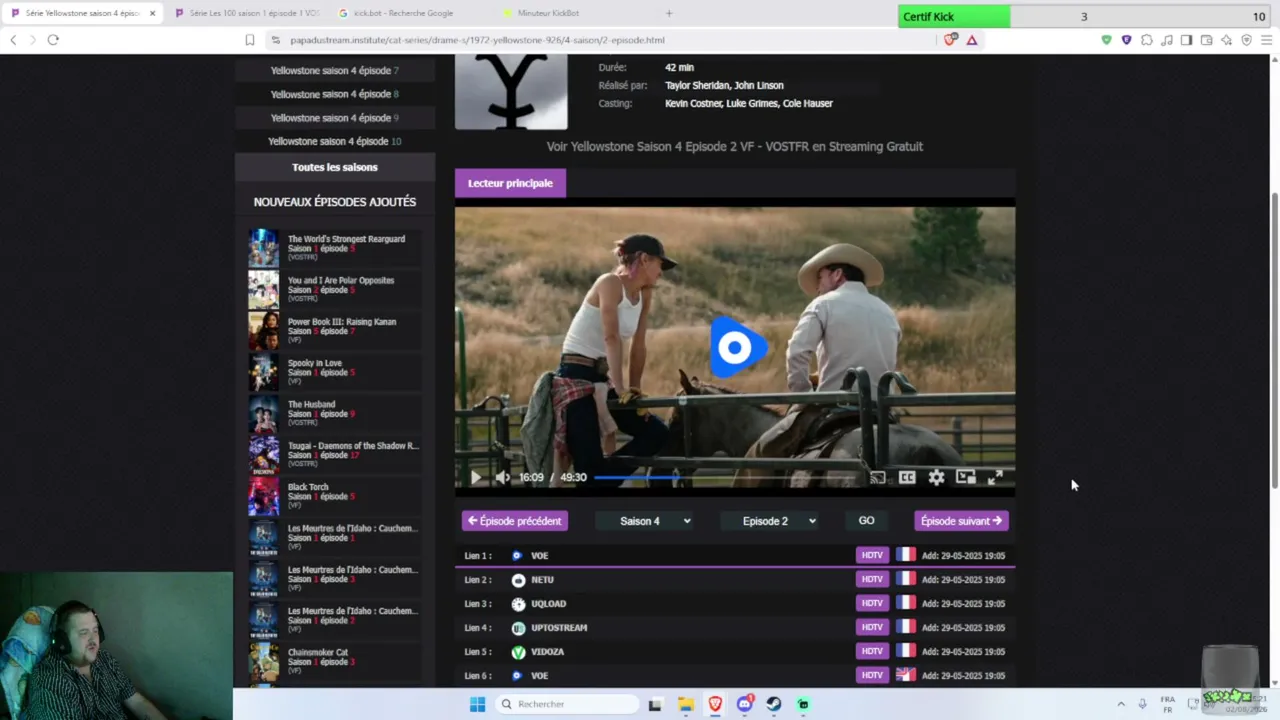Screen dimensions: 1280x720
Task: Open the browser hamburger menu
Action: tap(1266, 40)
